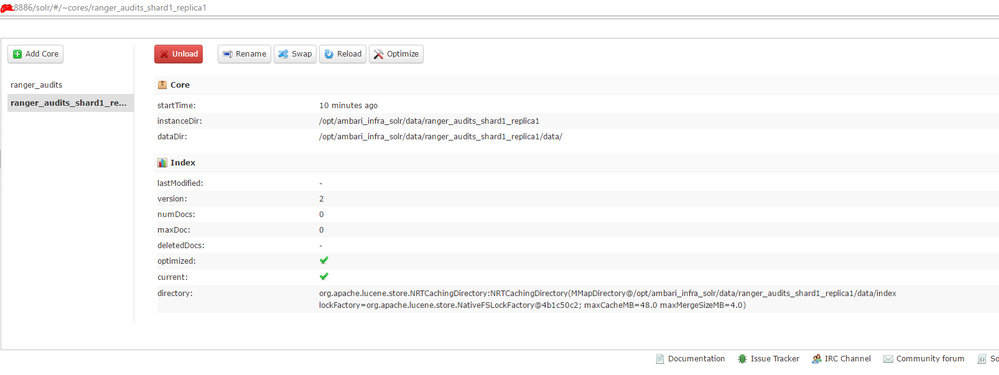The image size is (999, 375).
Task: Open the Issue Tracker link
Action: tap(775, 358)
